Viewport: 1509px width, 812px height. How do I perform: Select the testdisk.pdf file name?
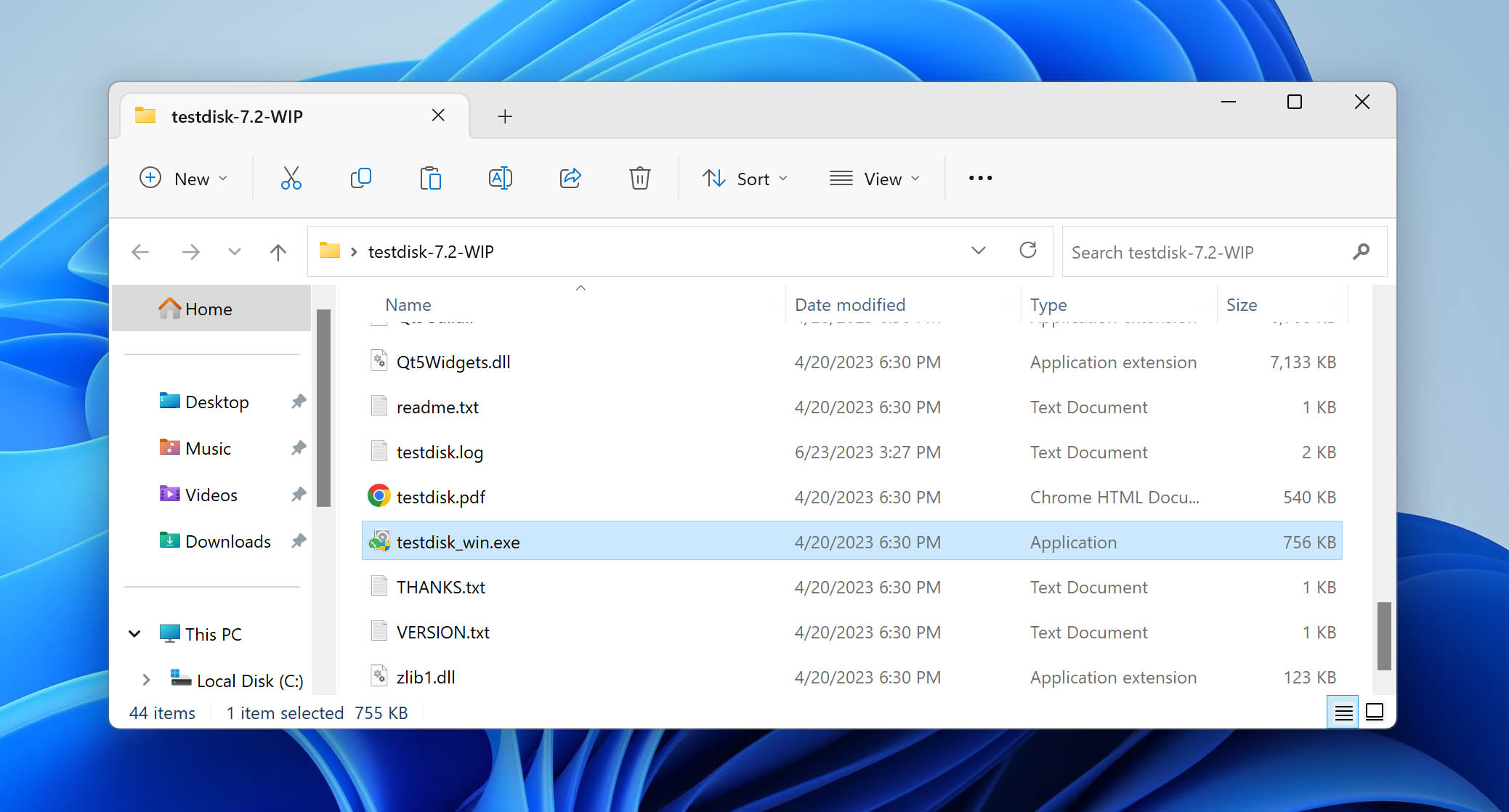441,497
